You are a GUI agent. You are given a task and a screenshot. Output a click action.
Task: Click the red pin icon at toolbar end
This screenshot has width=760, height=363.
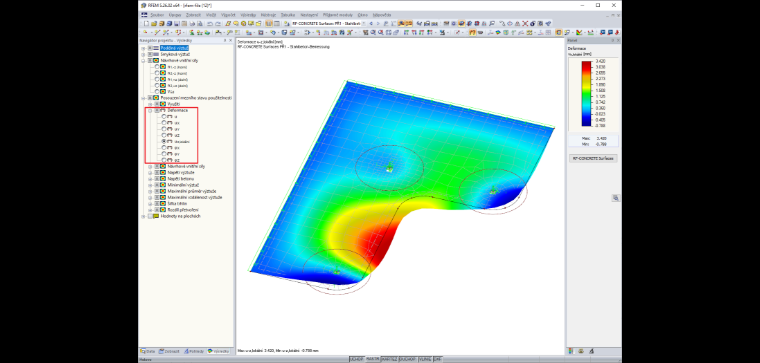click(x=618, y=32)
